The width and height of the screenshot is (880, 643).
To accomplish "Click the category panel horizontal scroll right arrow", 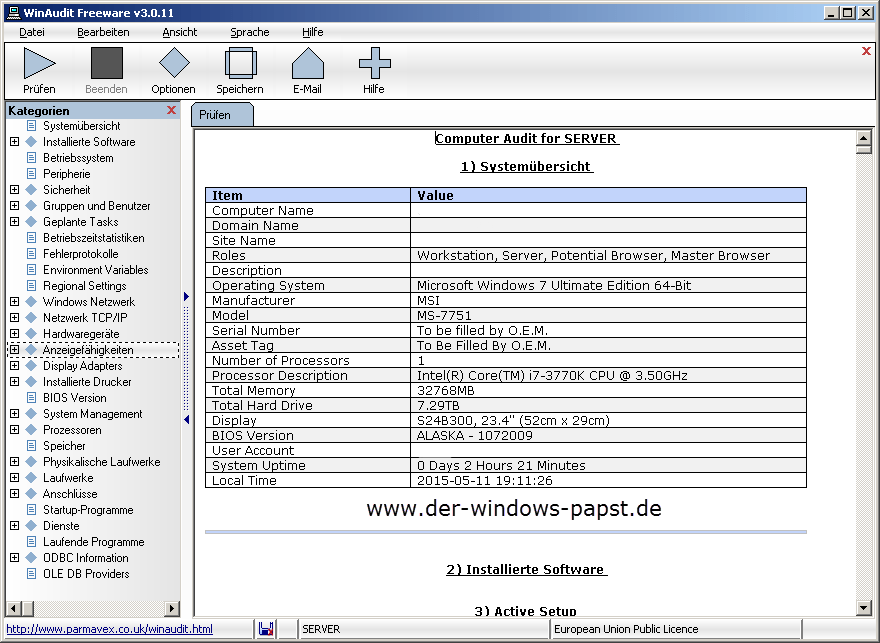I will pyautogui.click(x=171, y=608).
